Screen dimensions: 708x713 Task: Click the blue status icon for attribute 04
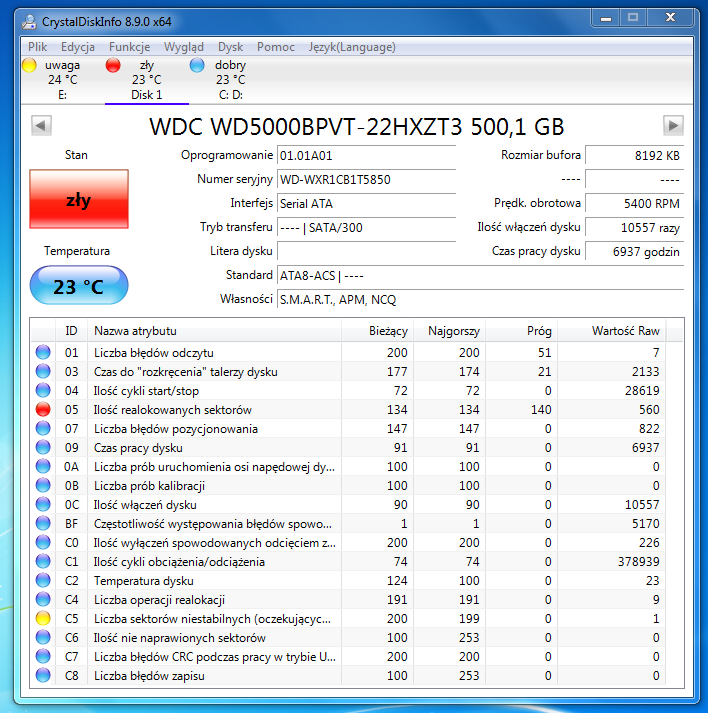[x=43, y=391]
